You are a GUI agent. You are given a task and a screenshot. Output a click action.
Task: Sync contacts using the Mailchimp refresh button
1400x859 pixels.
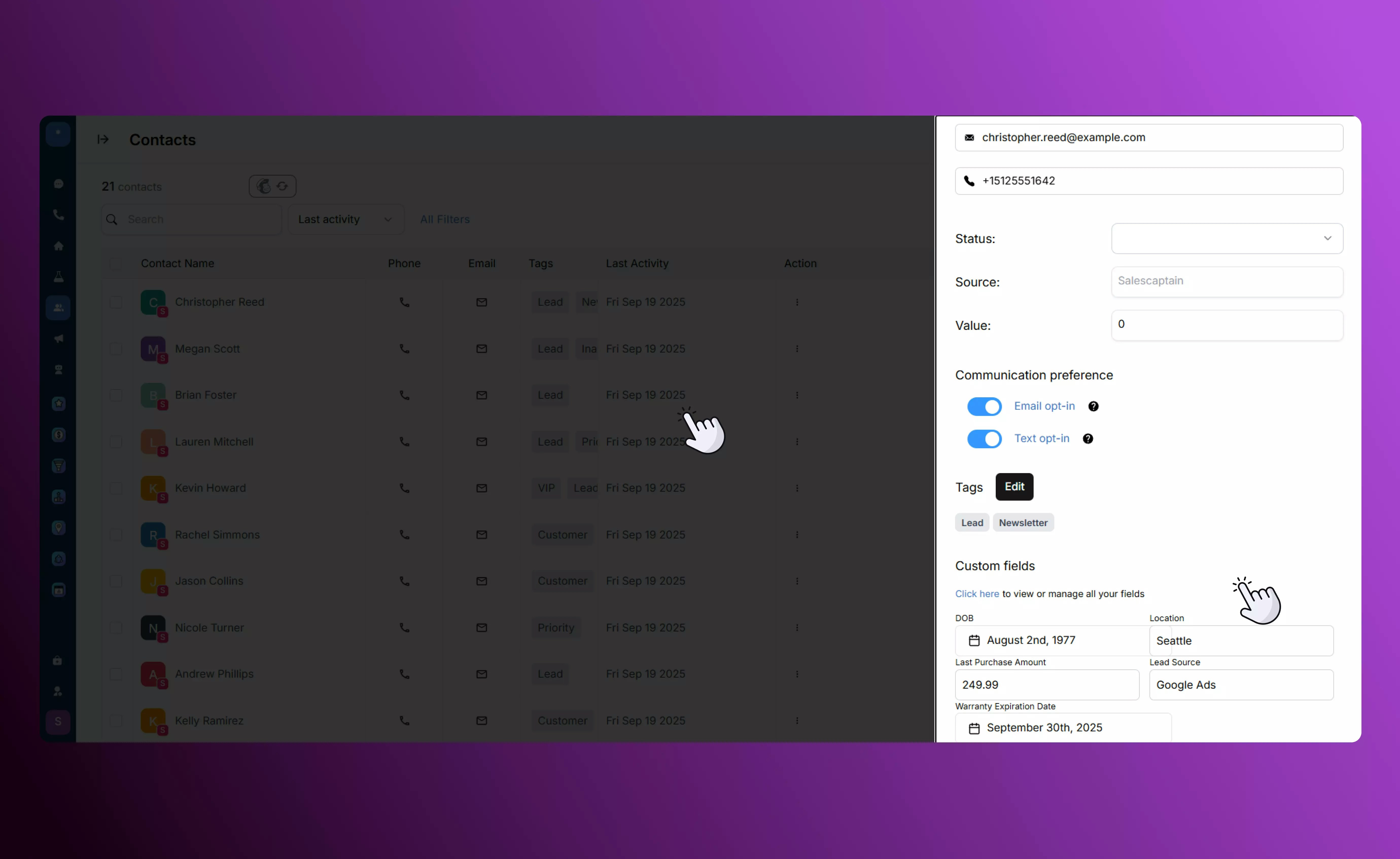[x=282, y=186]
